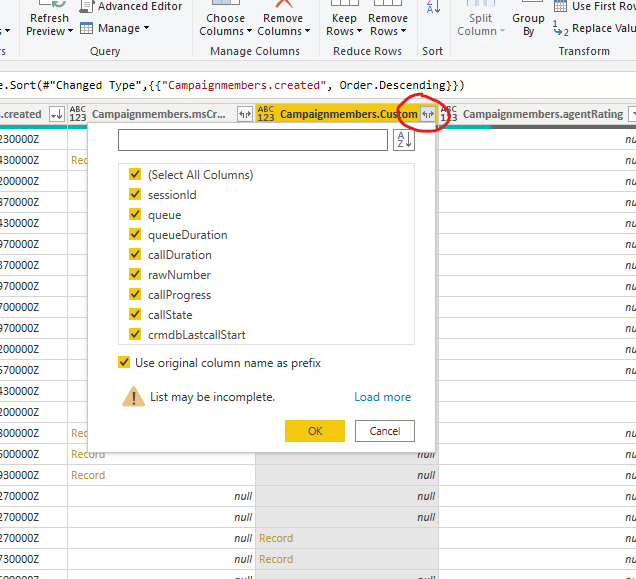Cancel the expand columns dialog

click(x=384, y=431)
